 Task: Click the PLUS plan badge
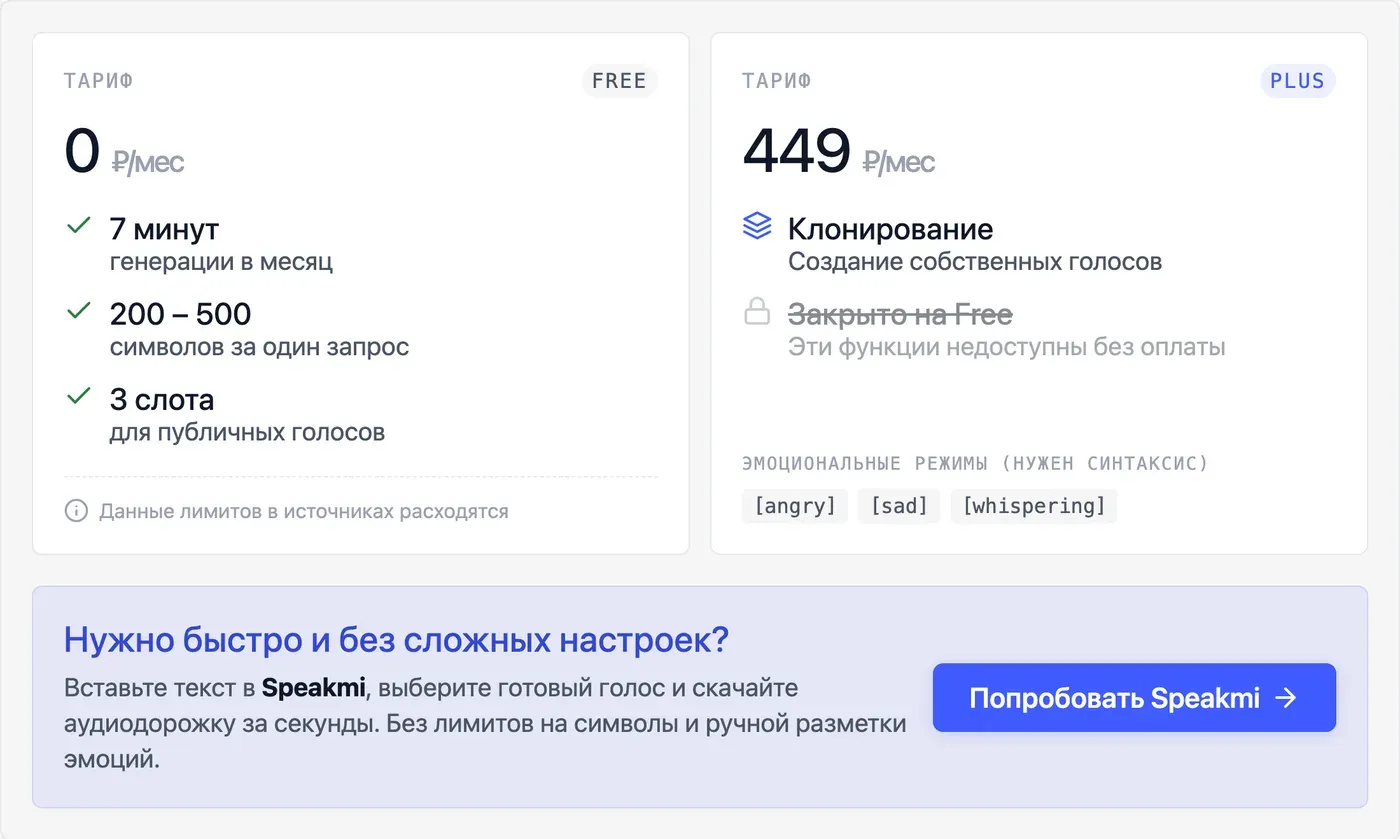(x=1297, y=81)
